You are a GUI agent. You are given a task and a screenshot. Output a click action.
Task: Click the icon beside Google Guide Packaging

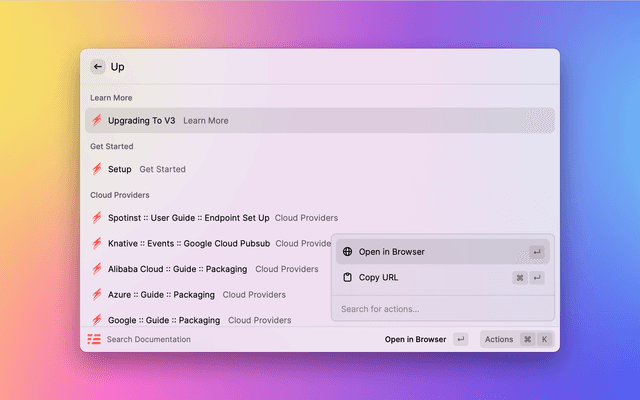[x=97, y=320]
